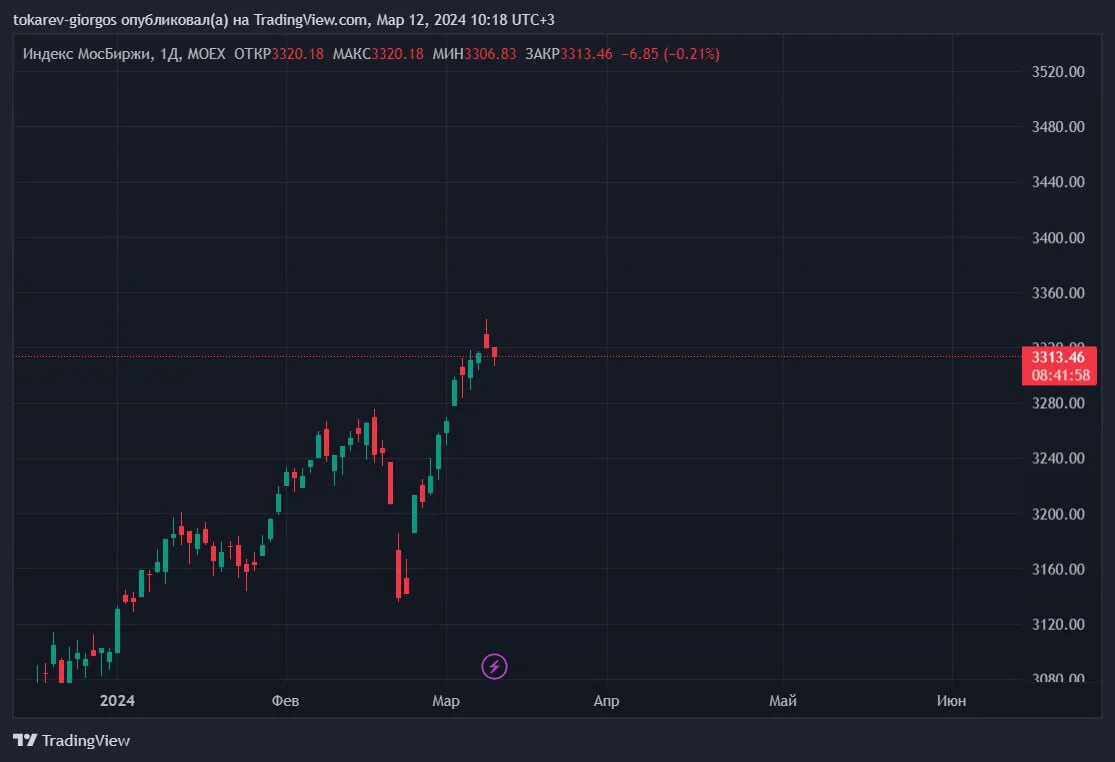Click the Апр time axis label
The width and height of the screenshot is (1115, 762).
tap(607, 701)
